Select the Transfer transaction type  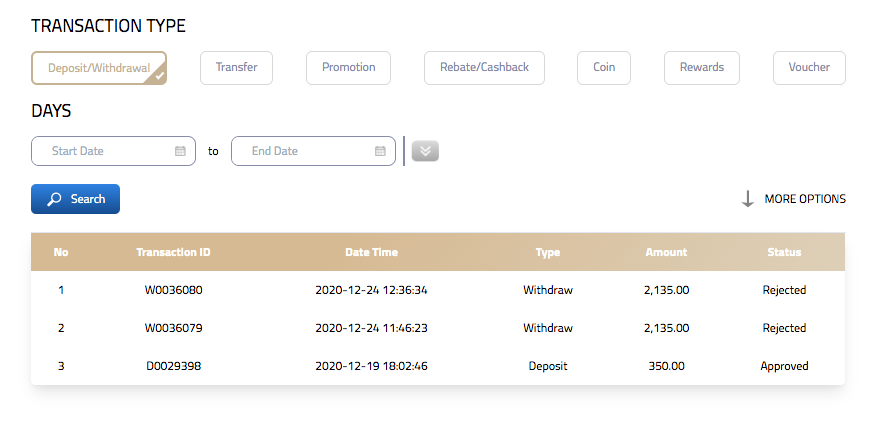click(x=236, y=67)
